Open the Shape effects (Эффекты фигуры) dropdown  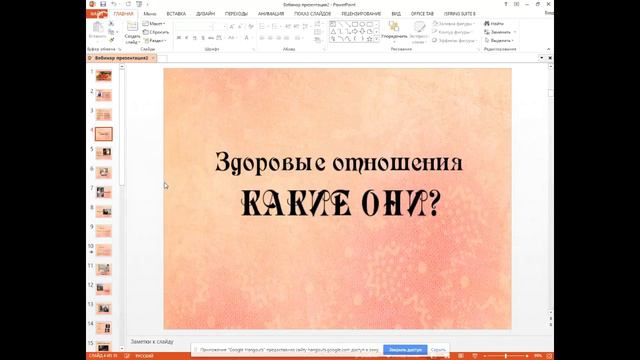click(454, 40)
